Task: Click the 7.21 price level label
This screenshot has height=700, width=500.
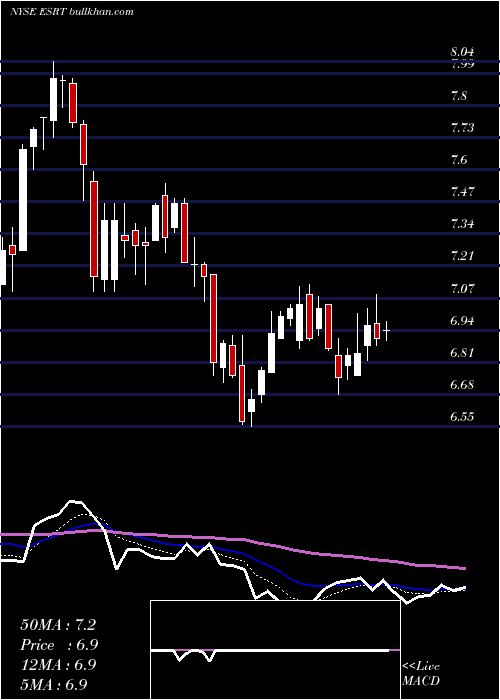Action: 462,256
